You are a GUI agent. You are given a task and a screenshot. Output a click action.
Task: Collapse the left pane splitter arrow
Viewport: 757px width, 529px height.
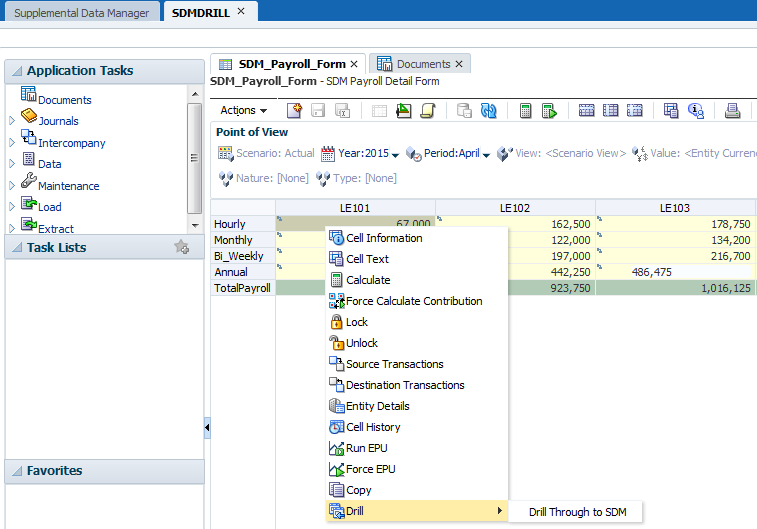pyautogui.click(x=207, y=428)
